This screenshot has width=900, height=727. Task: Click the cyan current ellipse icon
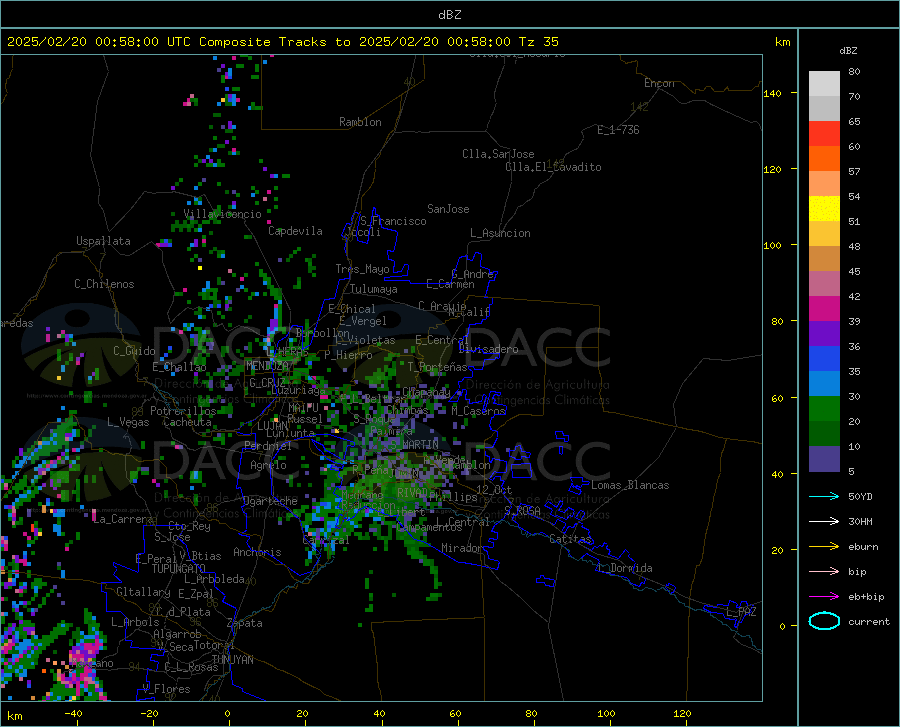click(x=824, y=621)
